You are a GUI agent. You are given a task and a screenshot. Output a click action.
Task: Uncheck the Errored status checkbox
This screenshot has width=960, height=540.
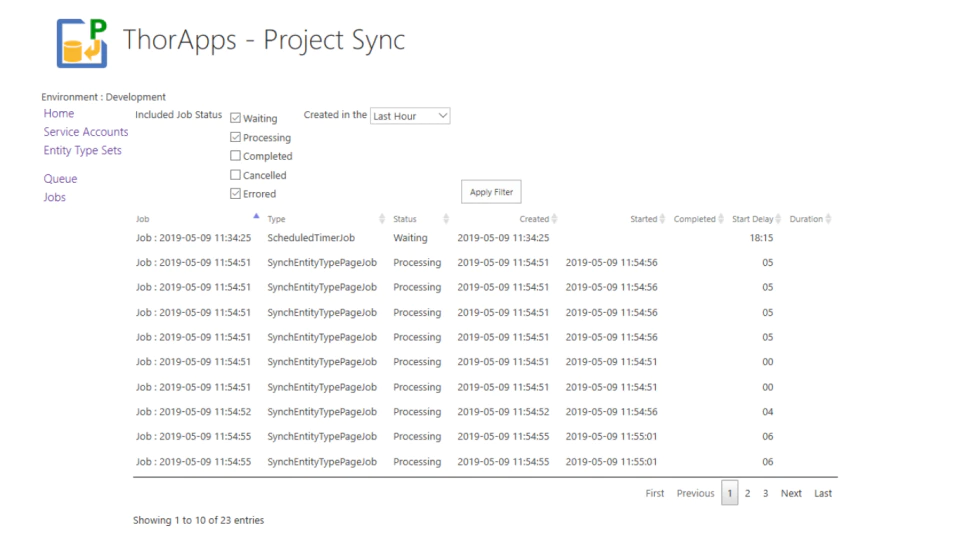235,193
